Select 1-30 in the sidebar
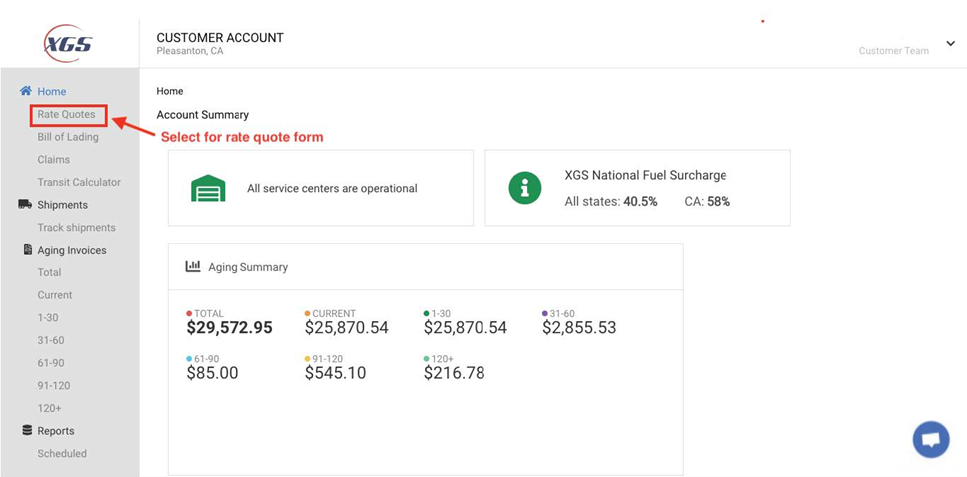Viewport: 967px width, 477px height. click(48, 317)
